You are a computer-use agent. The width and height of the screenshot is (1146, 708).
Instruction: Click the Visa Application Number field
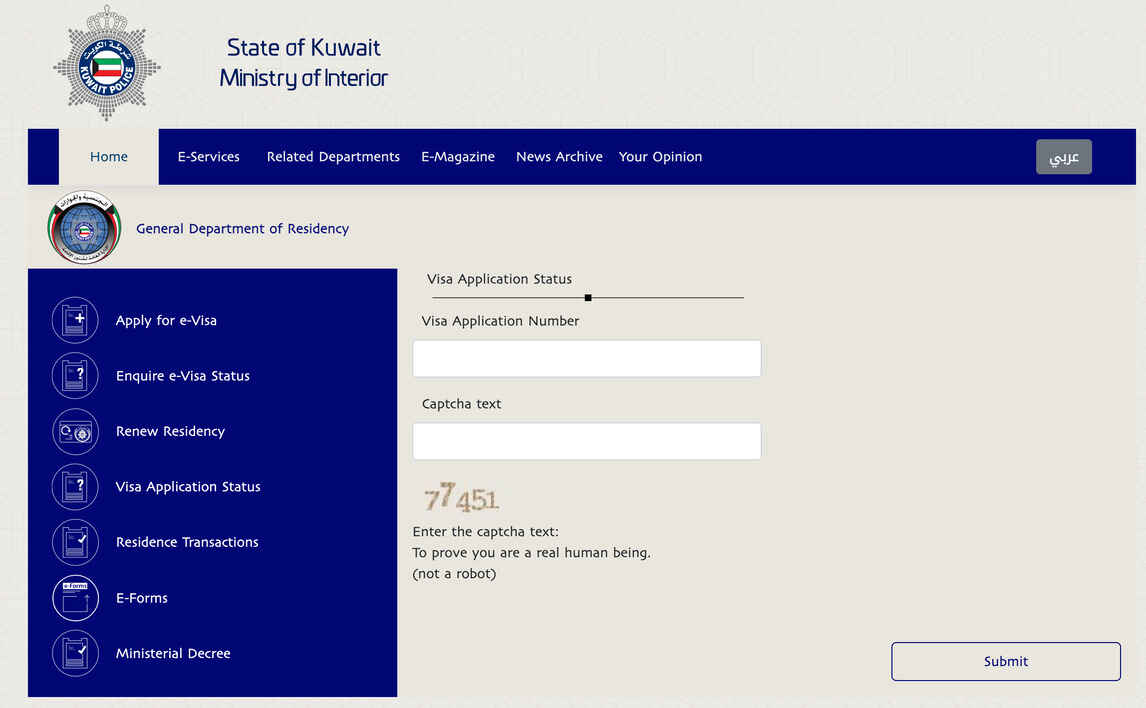click(x=586, y=358)
